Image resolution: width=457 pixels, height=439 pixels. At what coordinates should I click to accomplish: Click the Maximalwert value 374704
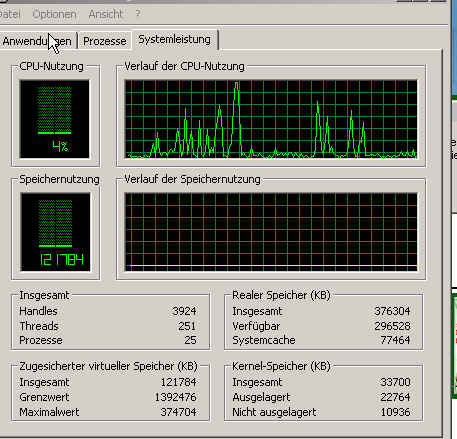(x=178, y=412)
